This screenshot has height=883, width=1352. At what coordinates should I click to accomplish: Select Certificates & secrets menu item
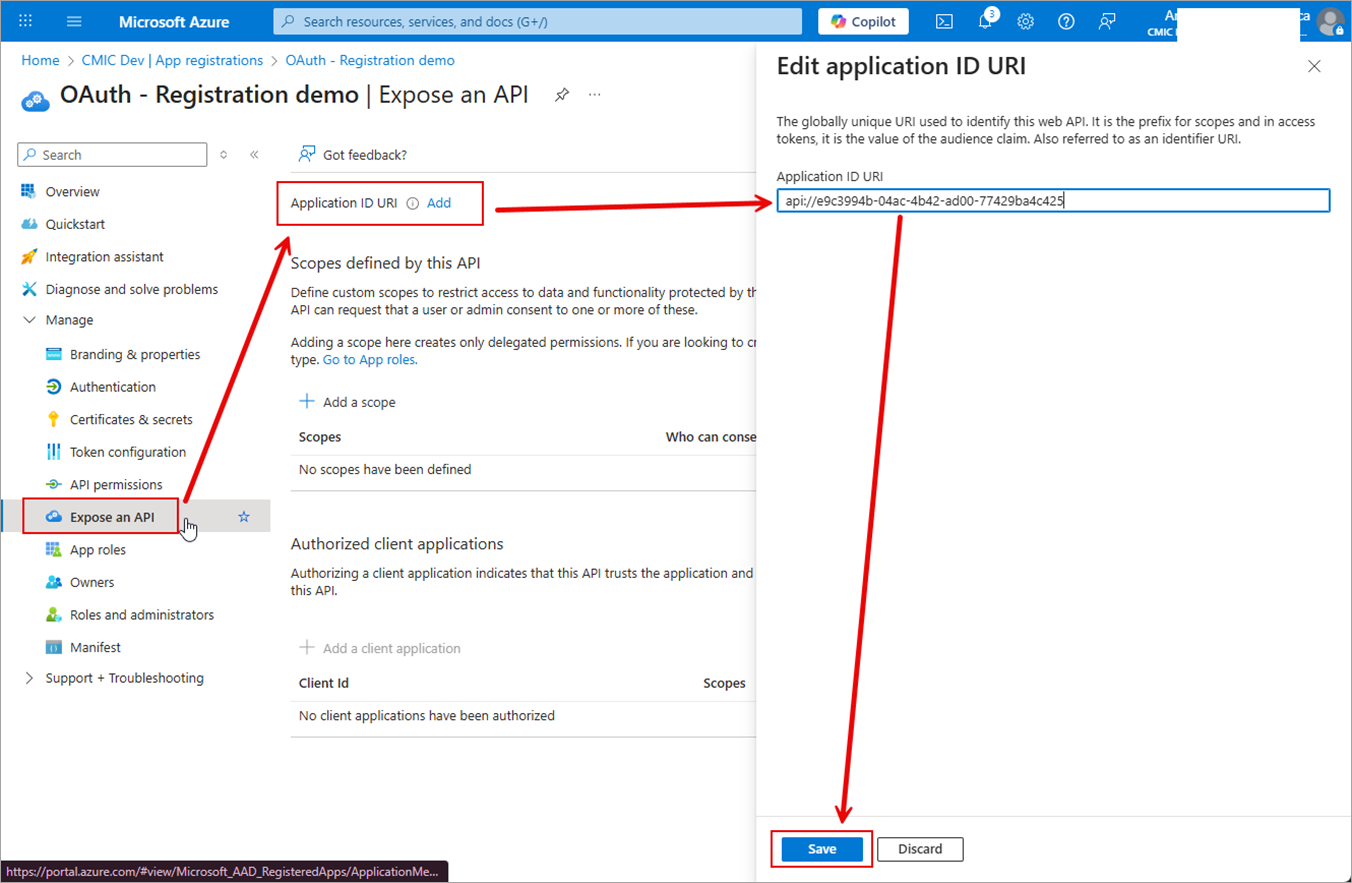(128, 419)
